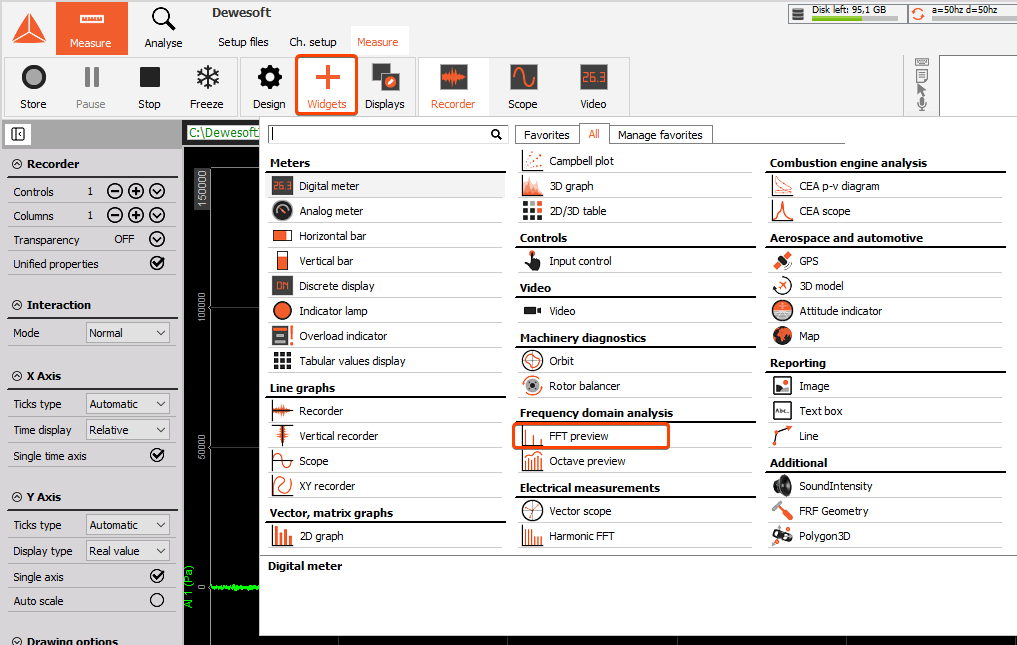Image resolution: width=1017 pixels, height=645 pixels.
Task: Add the Vector scope widget
Action: tap(636, 511)
